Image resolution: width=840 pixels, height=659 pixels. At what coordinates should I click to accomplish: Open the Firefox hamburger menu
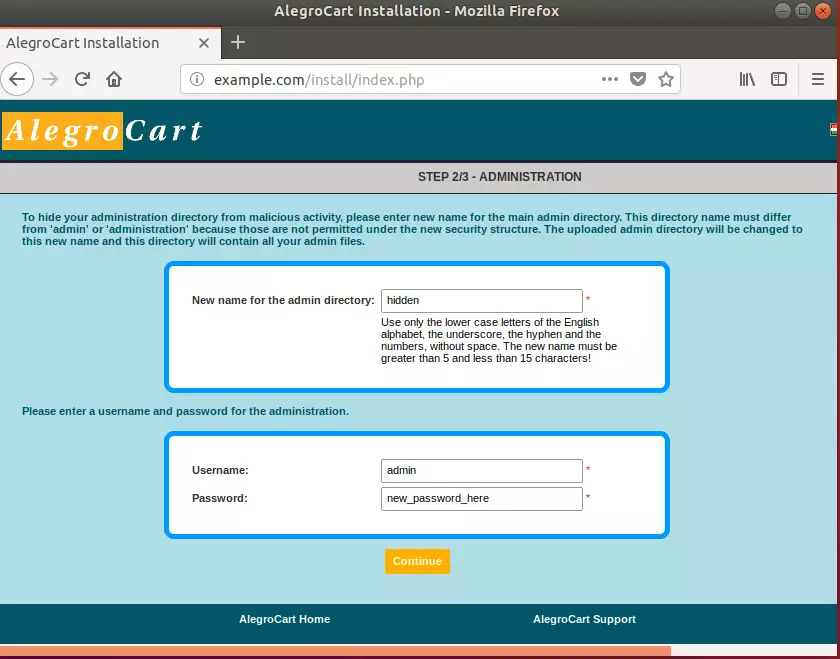coord(818,79)
